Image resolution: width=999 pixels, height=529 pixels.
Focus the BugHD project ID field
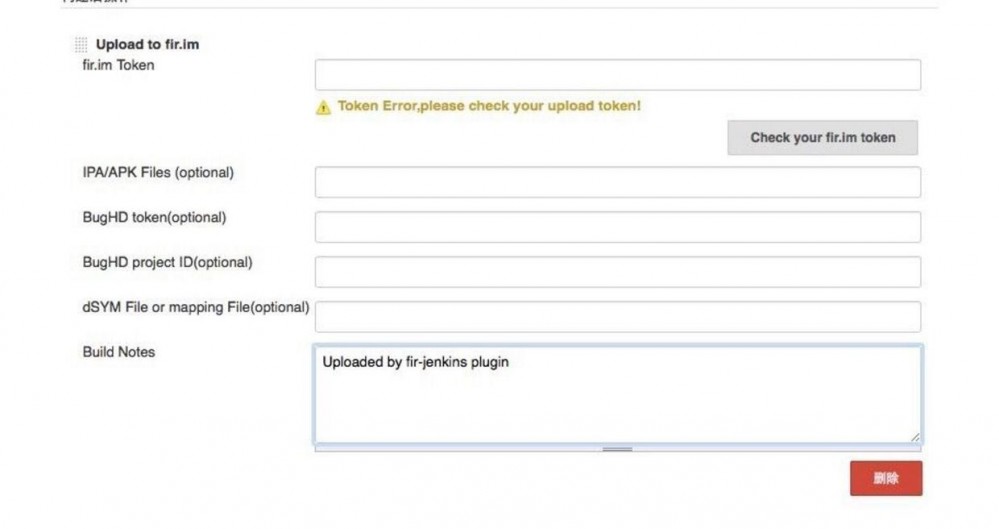[x=617, y=272]
